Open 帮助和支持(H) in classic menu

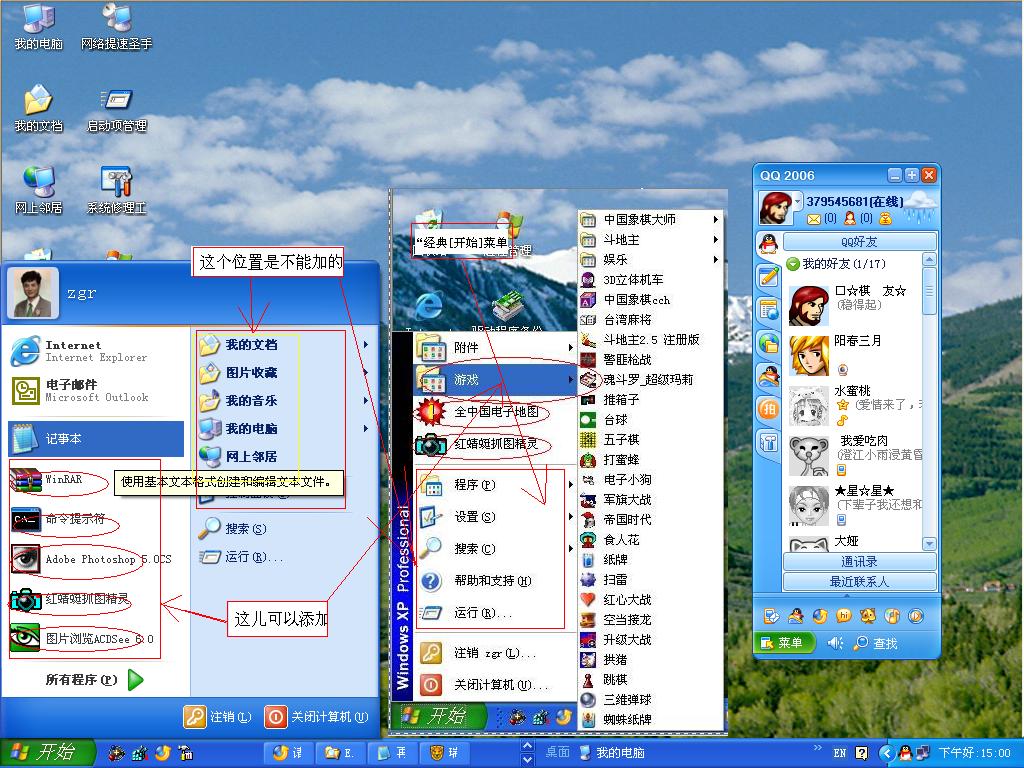tap(495, 581)
